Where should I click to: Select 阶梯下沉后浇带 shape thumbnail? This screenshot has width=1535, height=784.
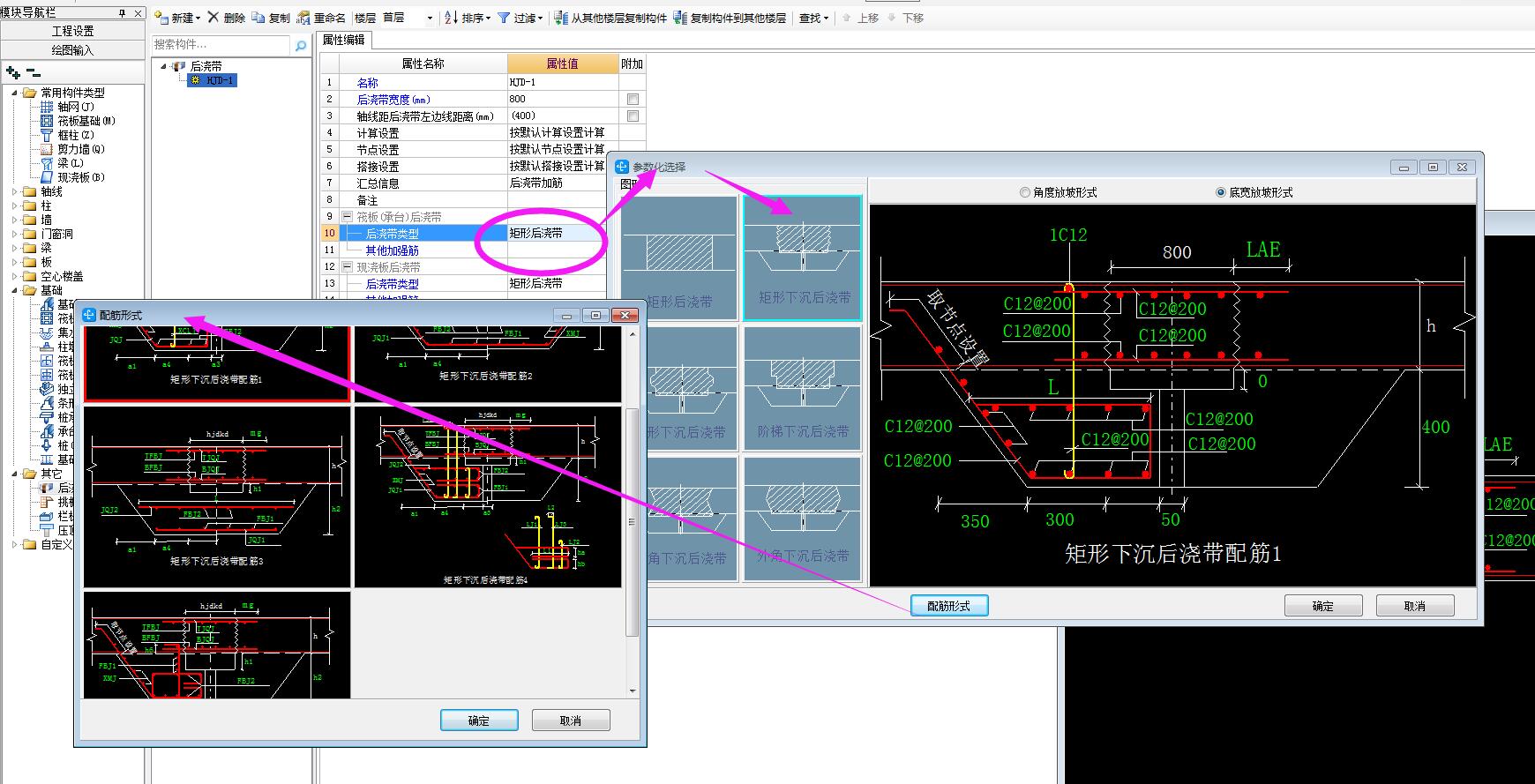(803, 388)
